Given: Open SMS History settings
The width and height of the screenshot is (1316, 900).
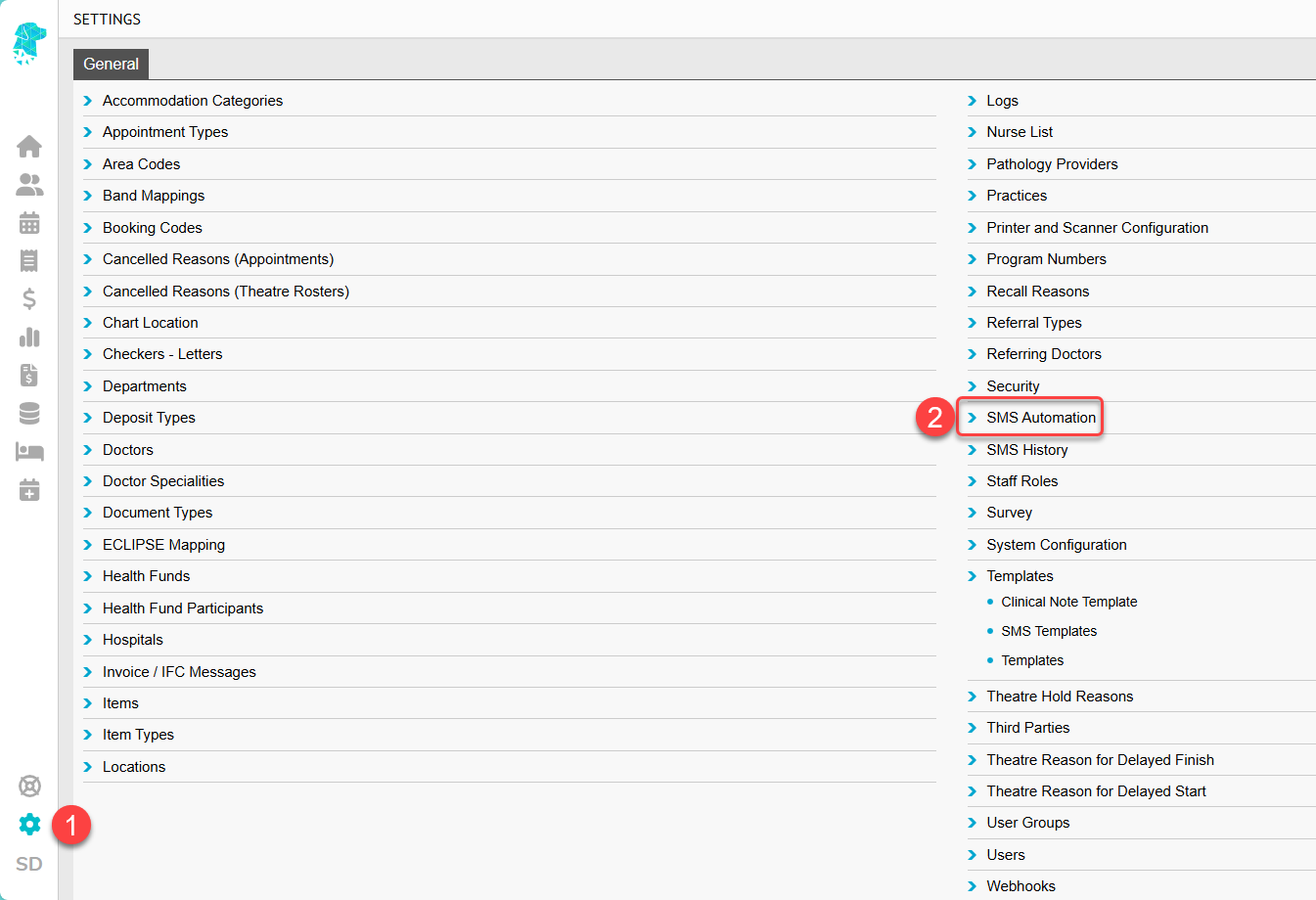Looking at the screenshot, I should 1027,450.
